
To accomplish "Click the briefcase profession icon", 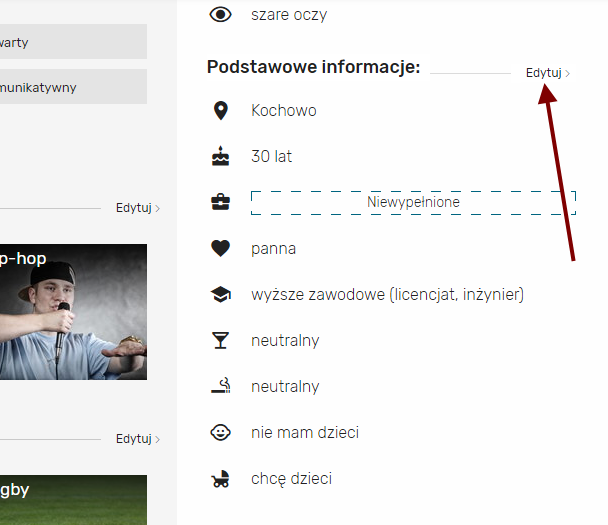I will [x=220, y=202].
